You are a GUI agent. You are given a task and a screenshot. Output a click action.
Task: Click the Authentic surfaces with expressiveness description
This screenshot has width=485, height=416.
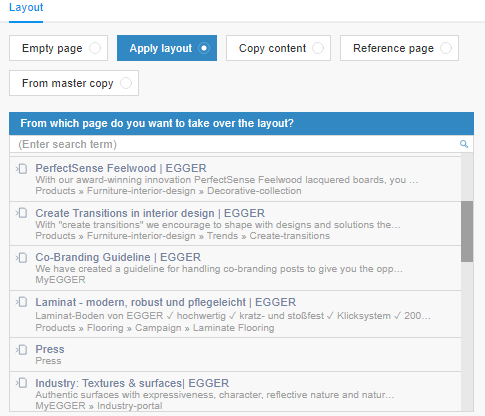coord(215,395)
